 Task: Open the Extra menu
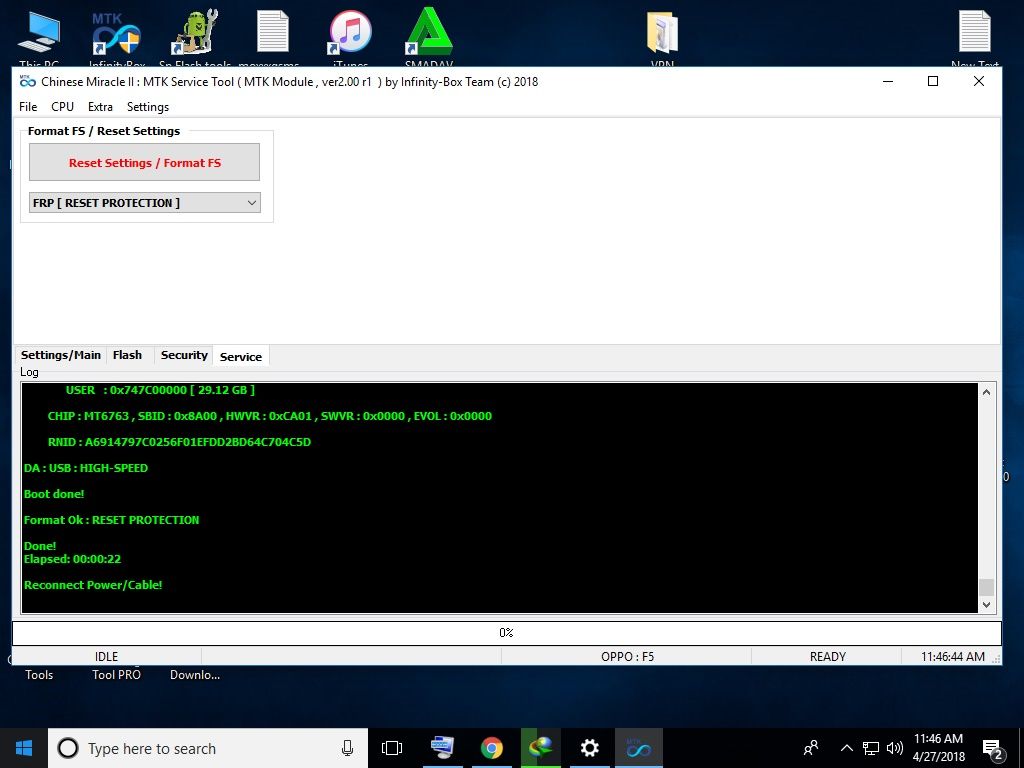100,107
